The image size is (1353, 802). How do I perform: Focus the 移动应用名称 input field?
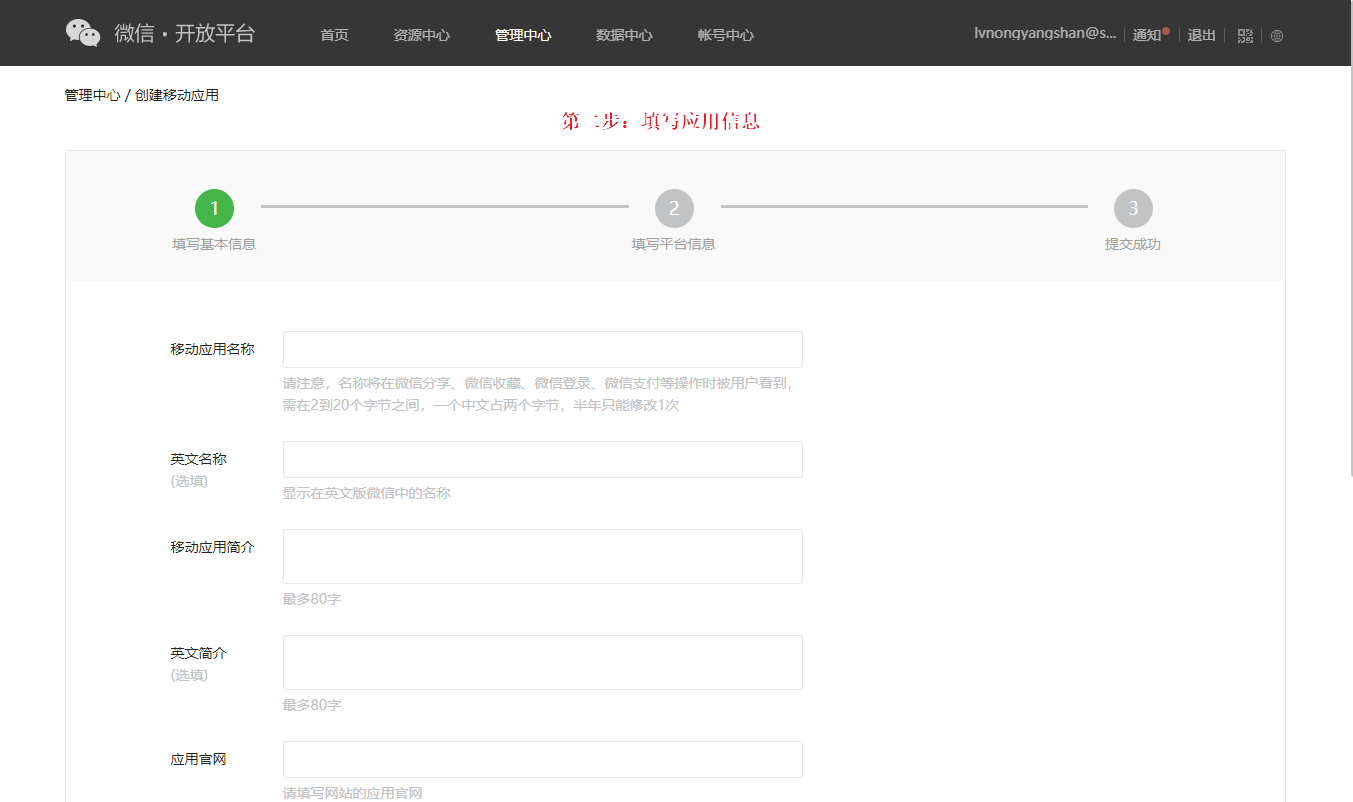click(543, 349)
